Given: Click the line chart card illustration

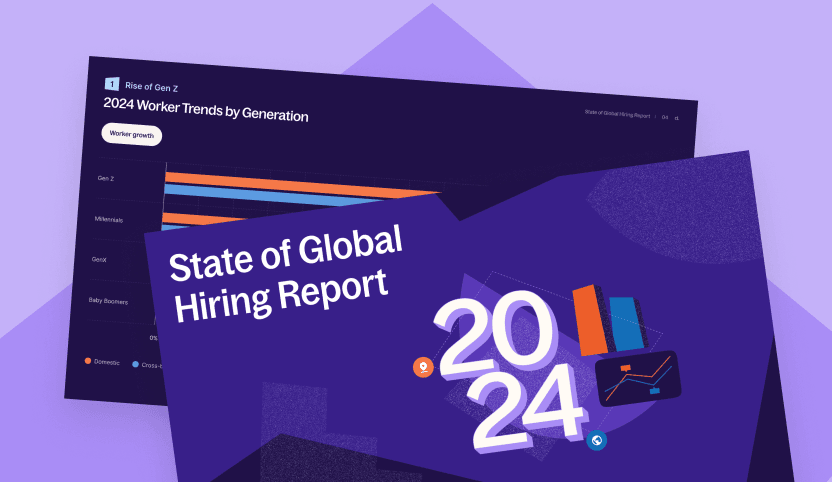Looking at the screenshot, I should tap(637, 378).
